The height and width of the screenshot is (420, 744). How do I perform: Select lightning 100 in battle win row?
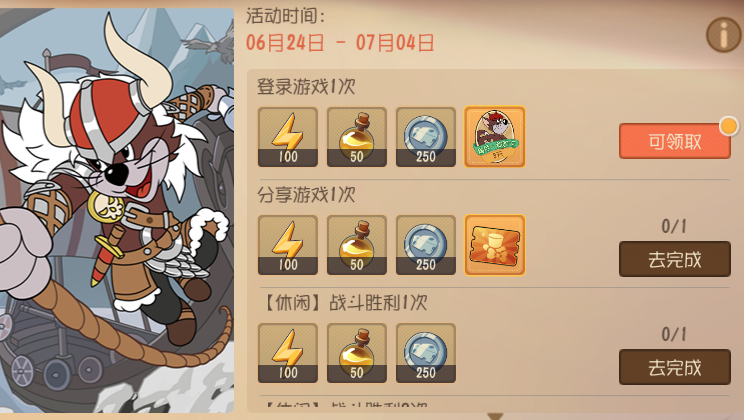tap(288, 353)
